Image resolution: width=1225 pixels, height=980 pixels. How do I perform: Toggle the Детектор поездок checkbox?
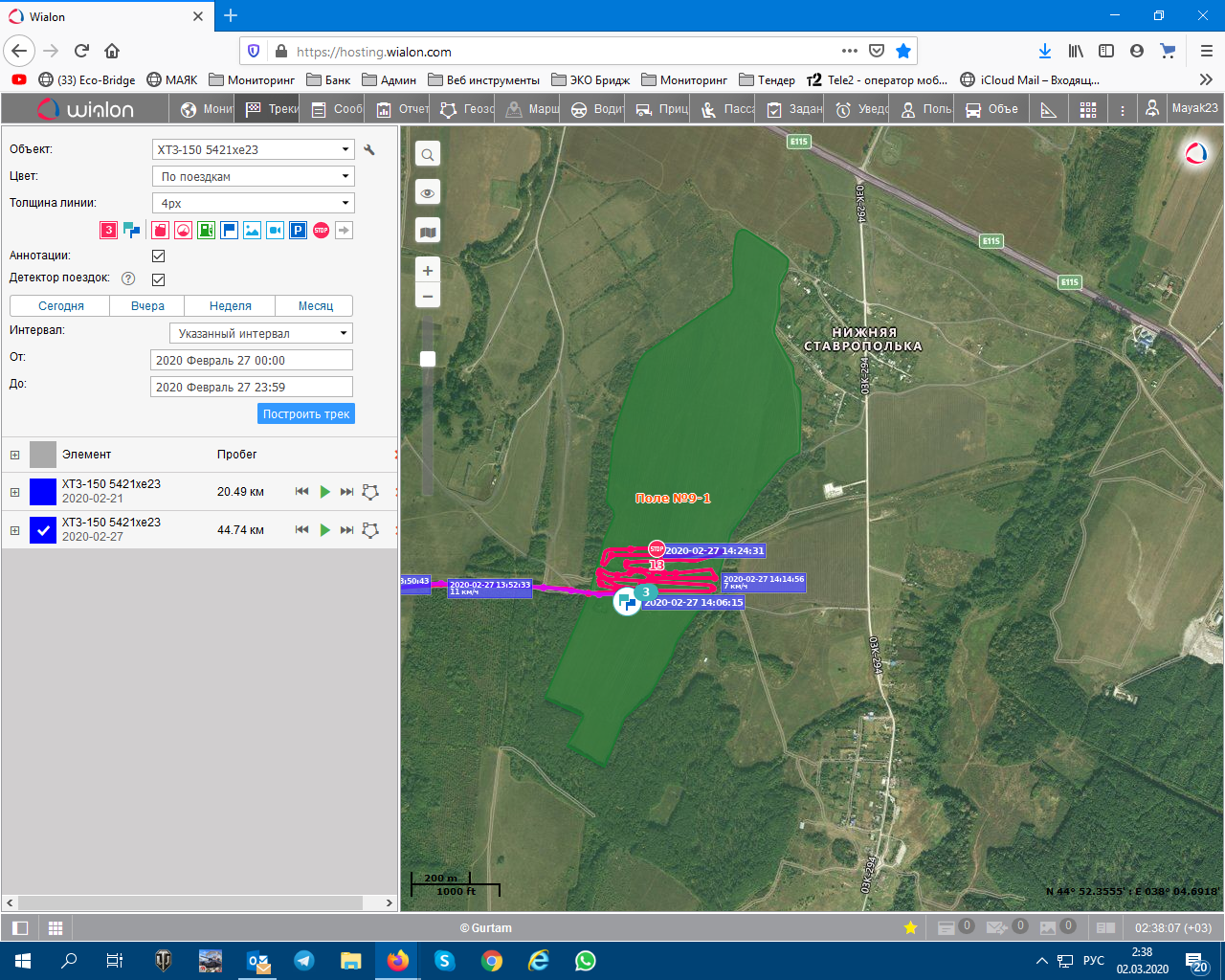pos(159,279)
